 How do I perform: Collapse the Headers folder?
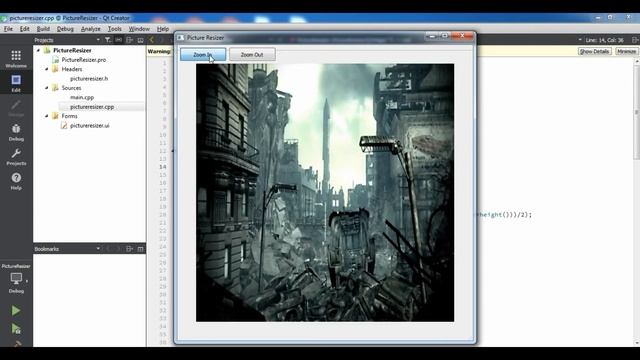[x=47, y=69]
